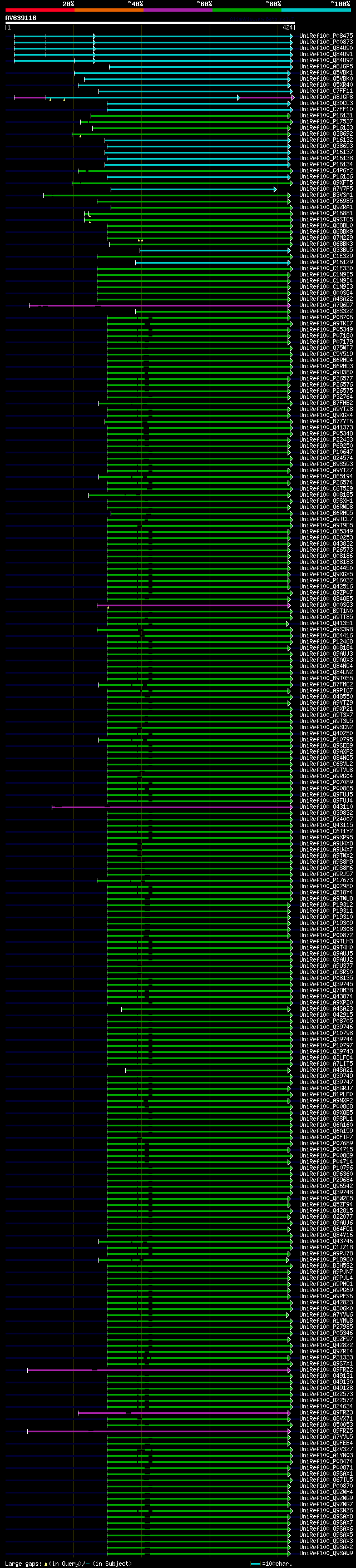Open hit UniRef100_A8JGP8

tap(326, 97)
